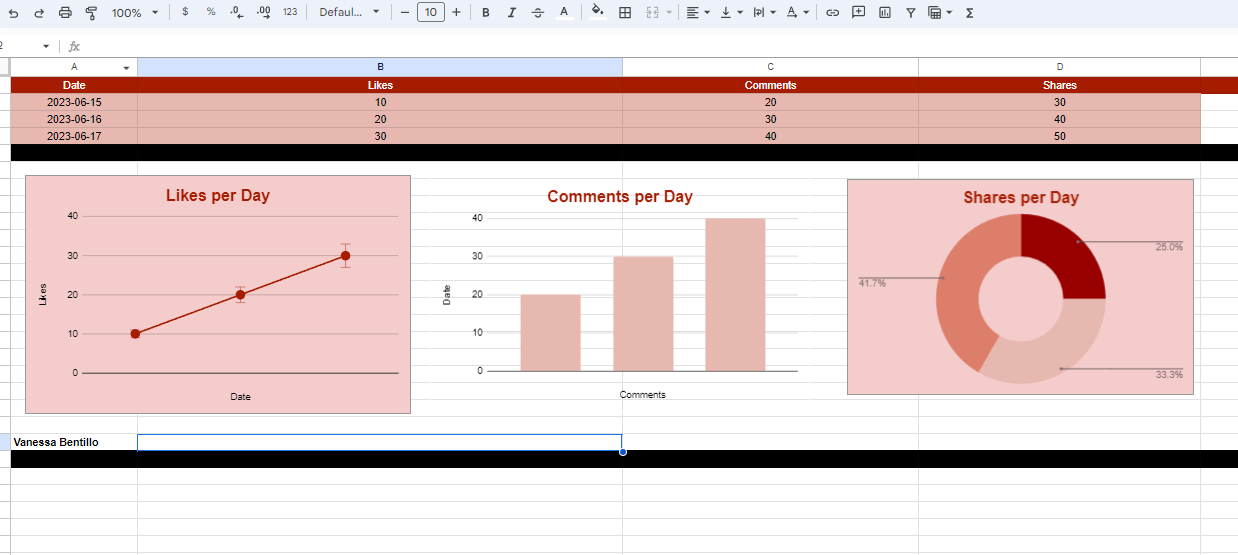Click the select-all corner box
This screenshot has height=555, width=1238.
[5, 67]
